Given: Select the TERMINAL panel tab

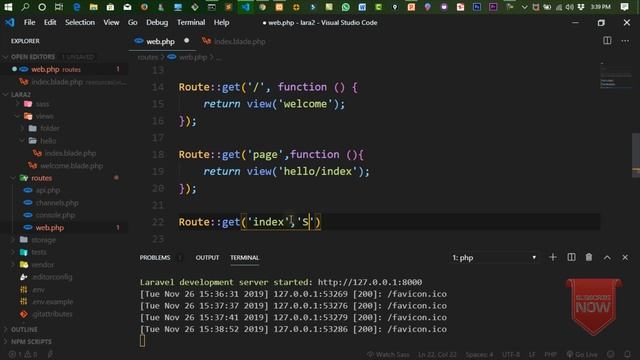Looking at the screenshot, I should [244, 258].
